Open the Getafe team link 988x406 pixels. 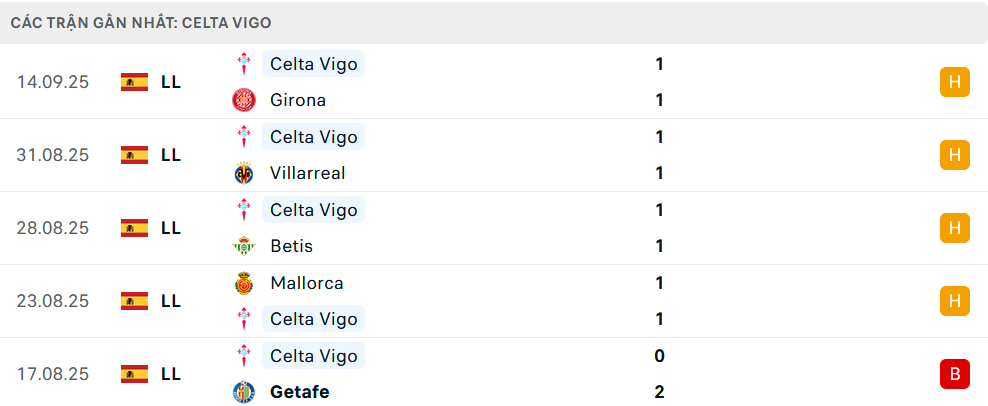(x=299, y=392)
